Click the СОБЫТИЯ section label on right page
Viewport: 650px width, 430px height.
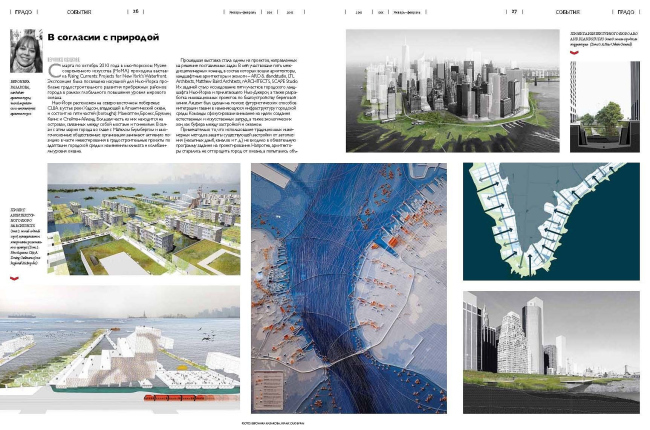coord(568,11)
